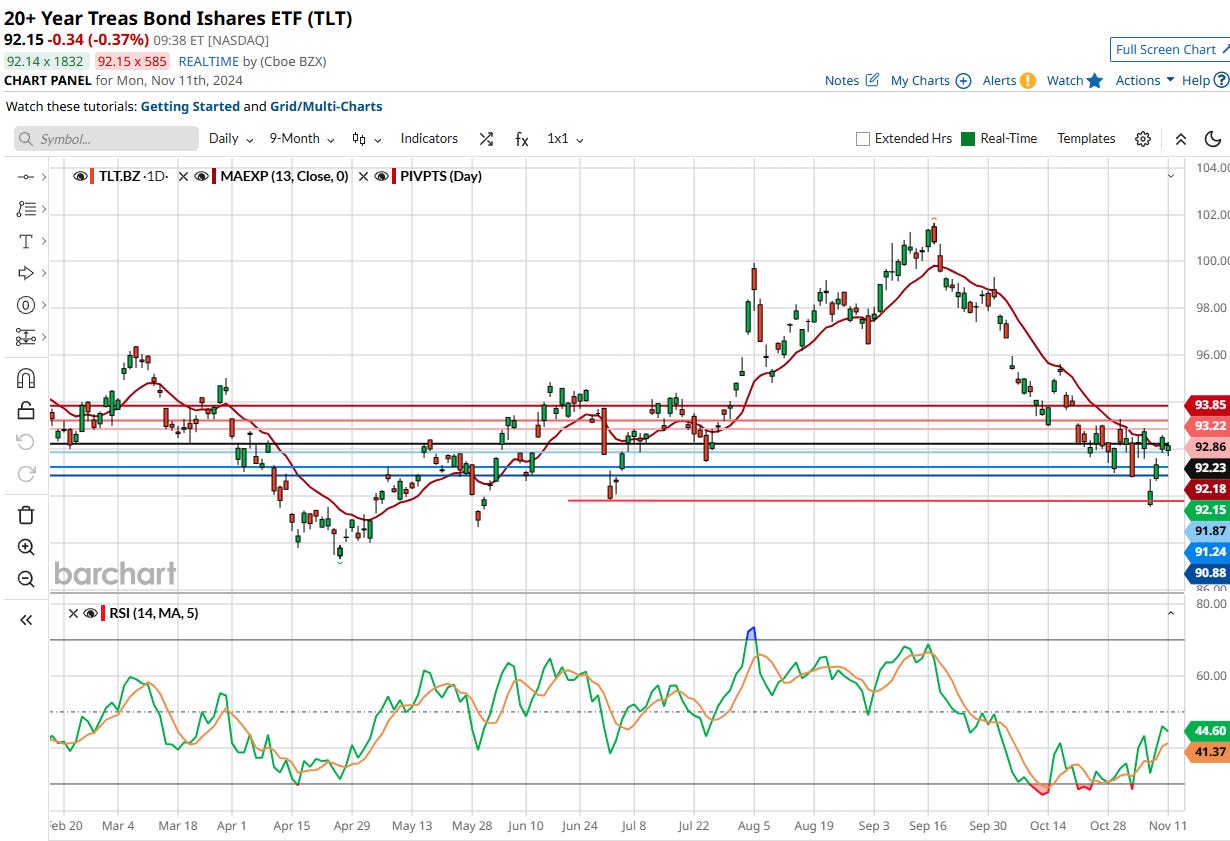The height and width of the screenshot is (841, 1230).
Task: Focus the Symbol search input field
Action: coord(107,139)
